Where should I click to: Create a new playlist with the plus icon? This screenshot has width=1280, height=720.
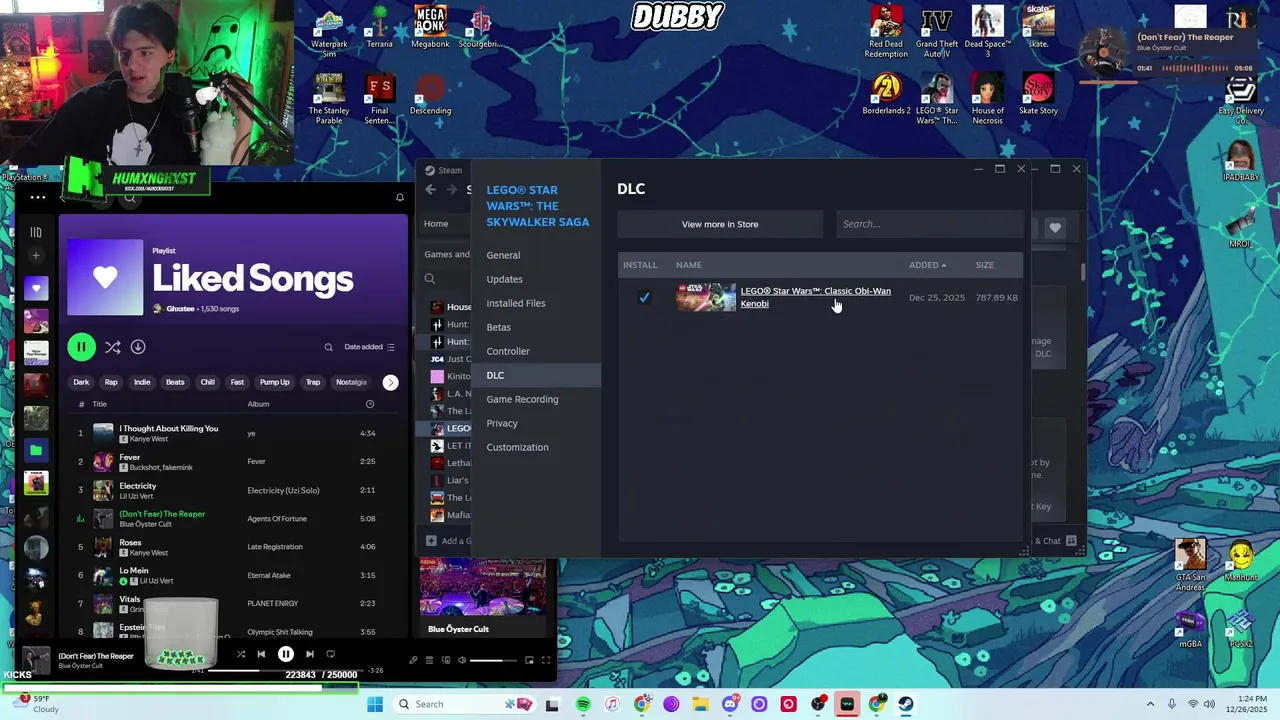36,256
